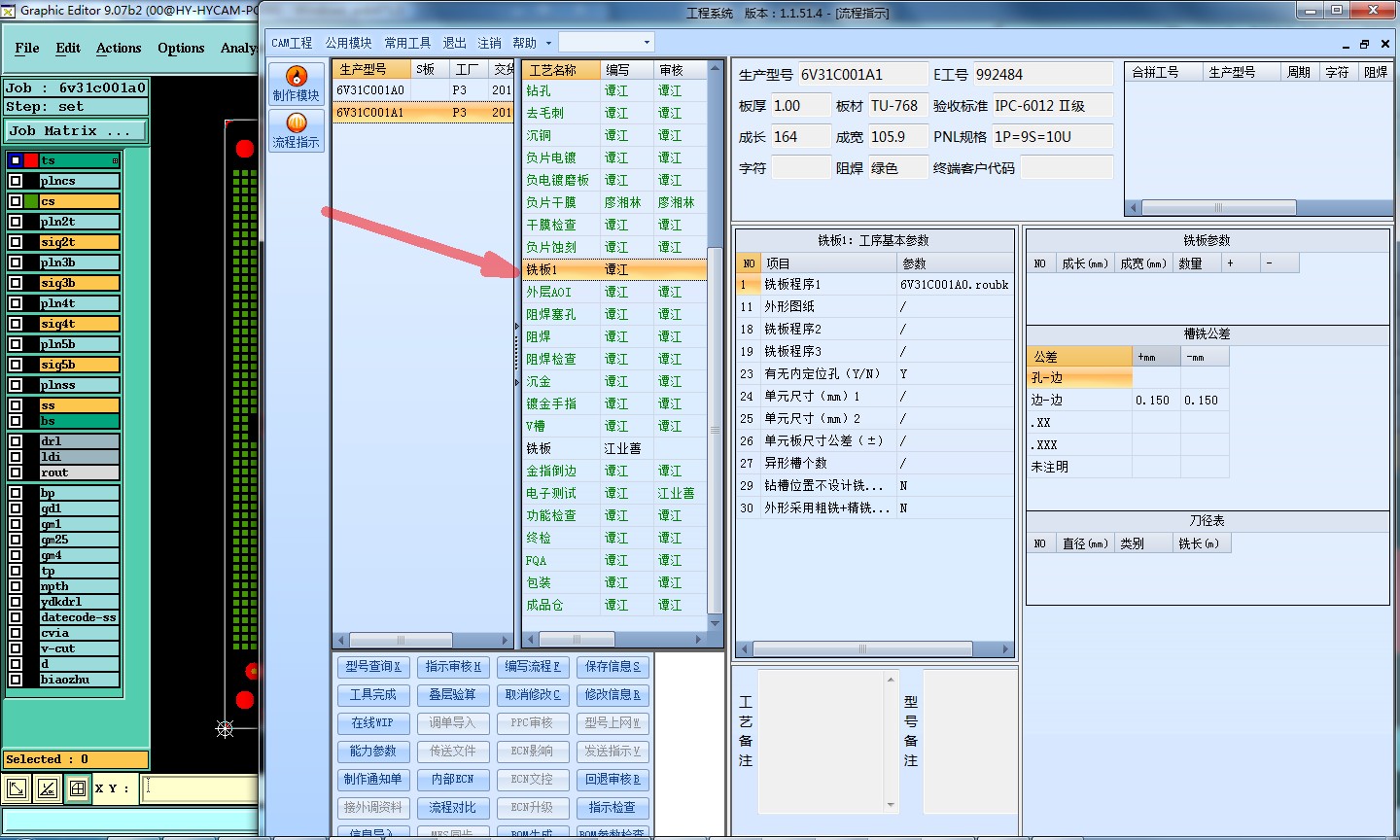
Task: Click the 能力参数 button
Action: pyautogui.click(x=373, y=751)
